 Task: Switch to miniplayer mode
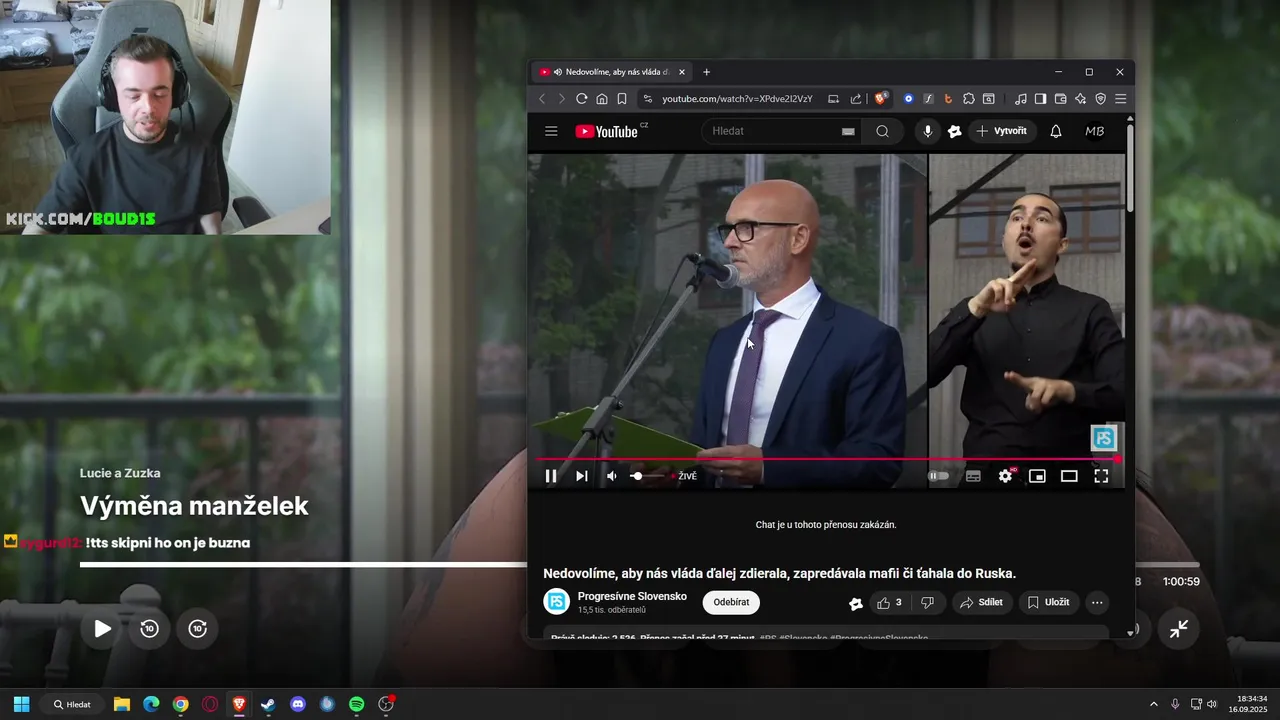[1037, 476]
